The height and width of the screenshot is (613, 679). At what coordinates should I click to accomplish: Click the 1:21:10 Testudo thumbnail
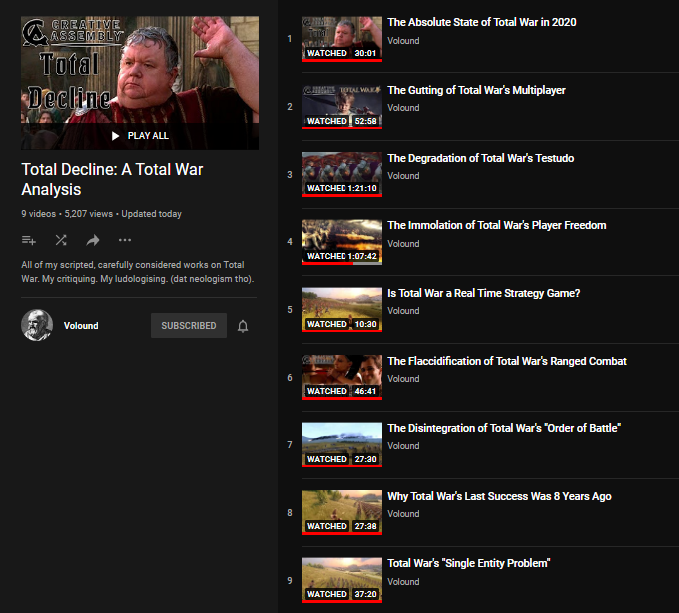pyautogui.click(x=342, y=174)
